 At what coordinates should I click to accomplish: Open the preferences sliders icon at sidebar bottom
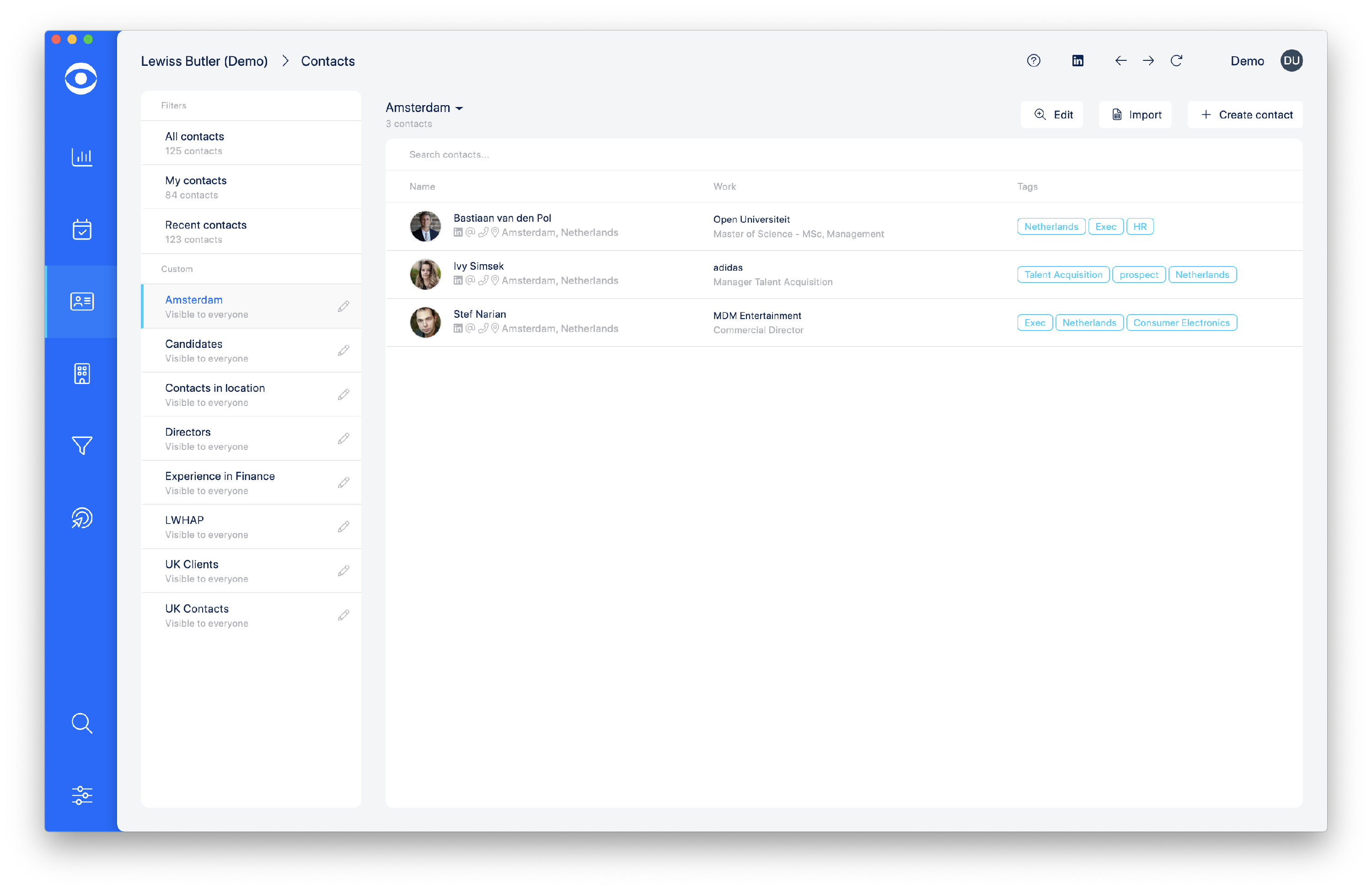(82, 795)
